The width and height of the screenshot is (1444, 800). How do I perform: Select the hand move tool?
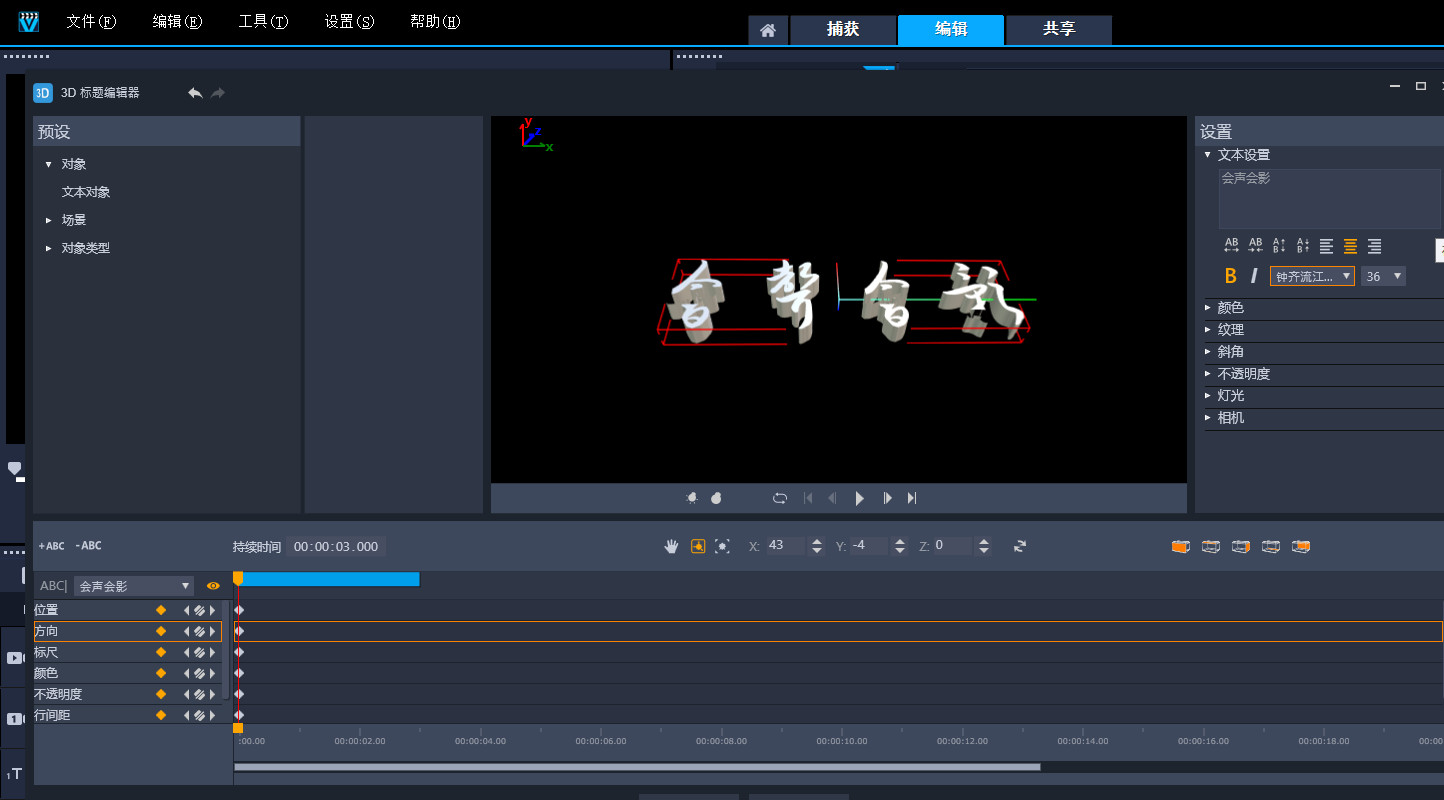(672, 546)
